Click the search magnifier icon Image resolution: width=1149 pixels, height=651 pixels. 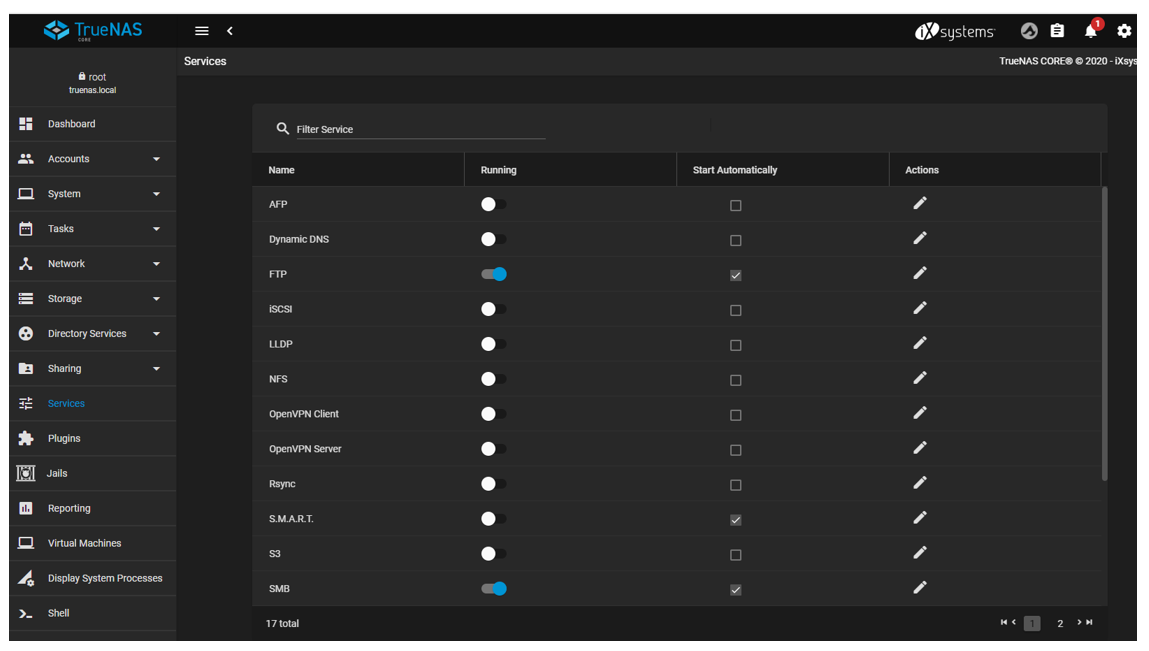point(282,128)
